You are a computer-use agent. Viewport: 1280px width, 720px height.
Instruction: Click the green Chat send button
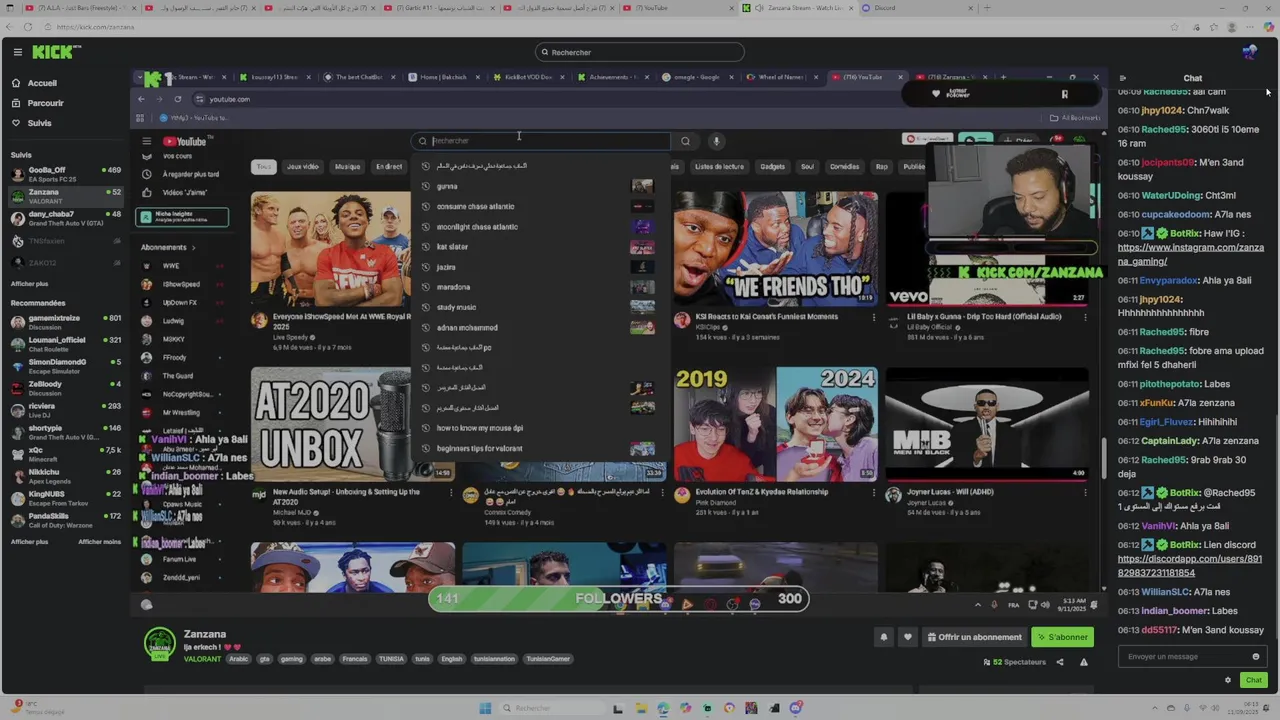pos(1253,680)
